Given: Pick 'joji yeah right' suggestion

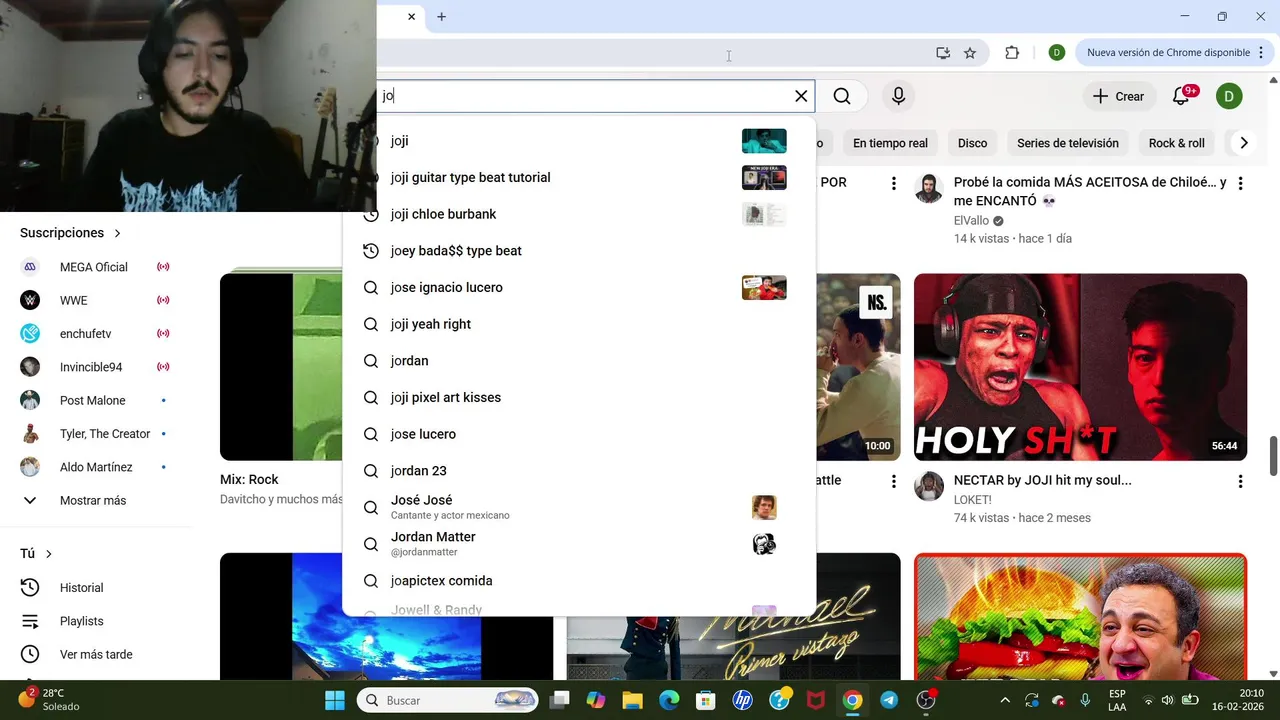Looking at the screenshot, I should pos(580,324).
